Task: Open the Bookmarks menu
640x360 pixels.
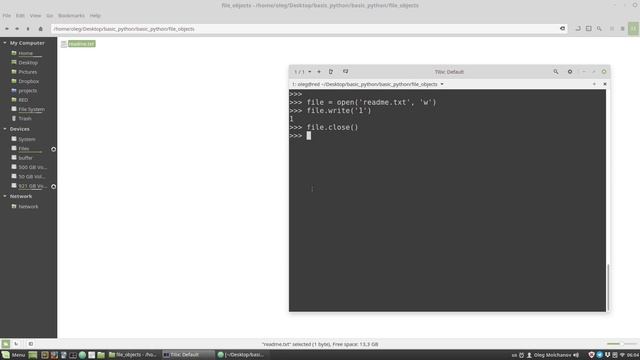Action: click(x=71, y=16)
